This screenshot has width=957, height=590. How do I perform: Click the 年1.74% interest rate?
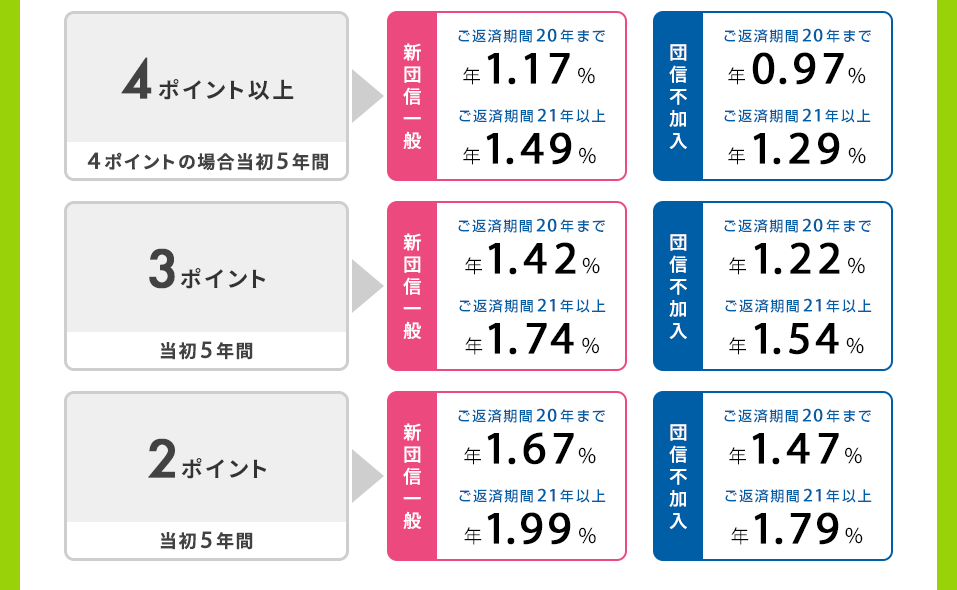(x=531, y=341)
